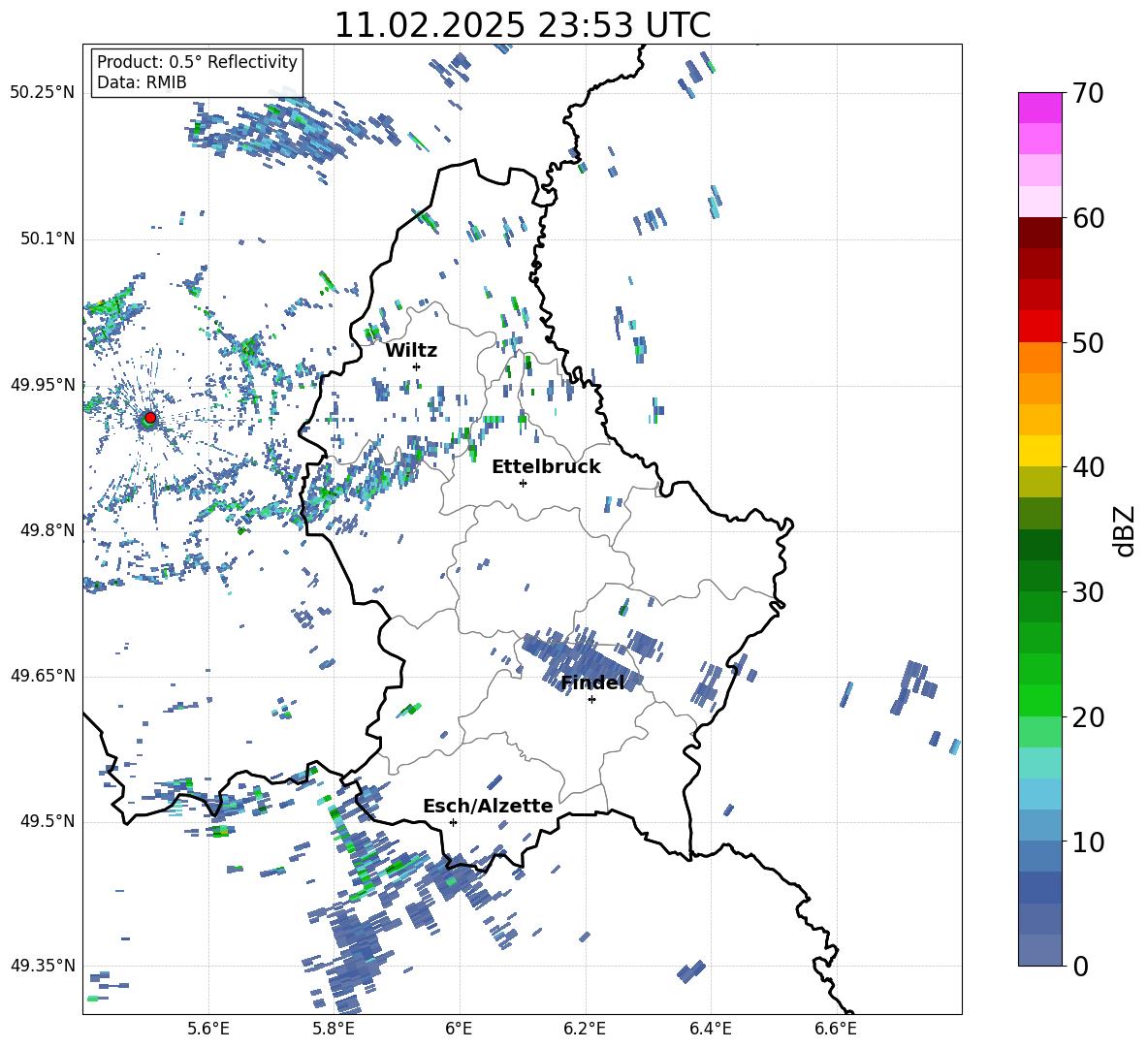Click the 'Data: RMIB' text
Viewport: 1148px width, 1048px height.
pos(142,82)
